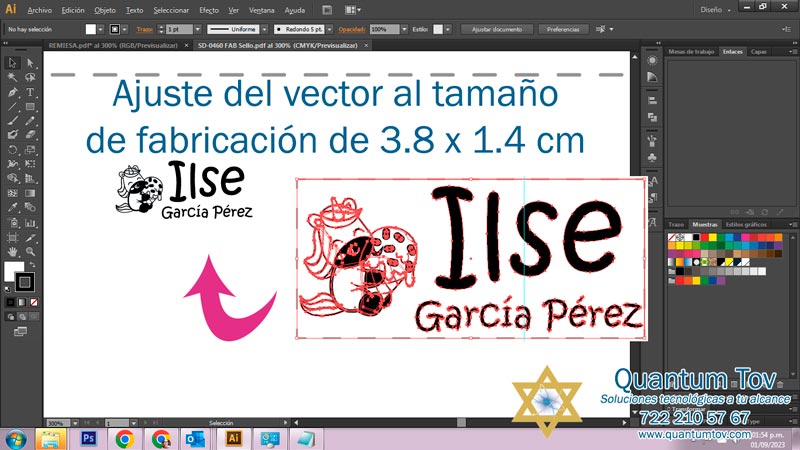Activate solid Color mode button in toolbox

[x=11, y=303]
